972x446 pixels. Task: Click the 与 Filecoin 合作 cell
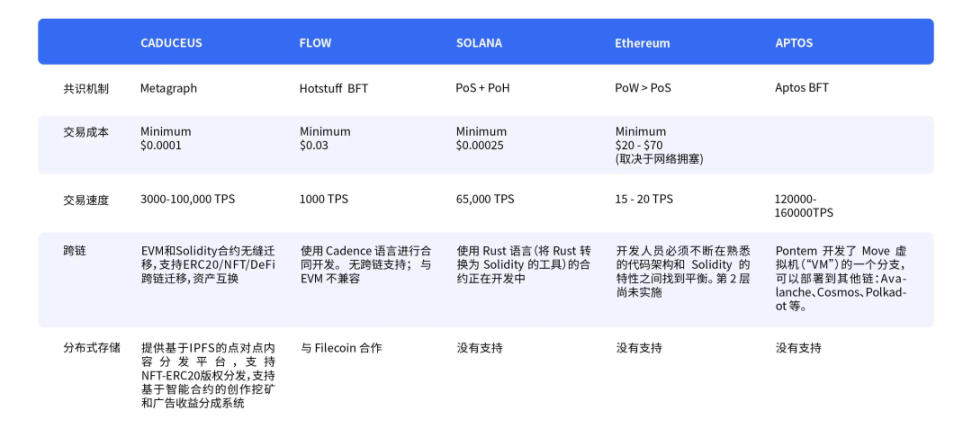340,348
